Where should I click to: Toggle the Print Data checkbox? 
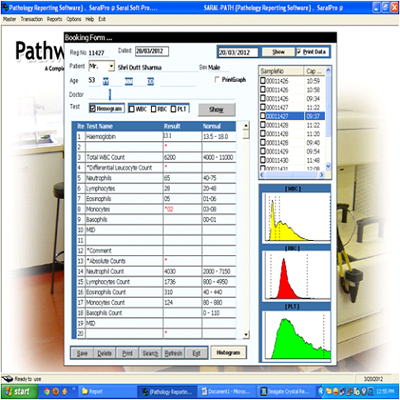[299, 52]
